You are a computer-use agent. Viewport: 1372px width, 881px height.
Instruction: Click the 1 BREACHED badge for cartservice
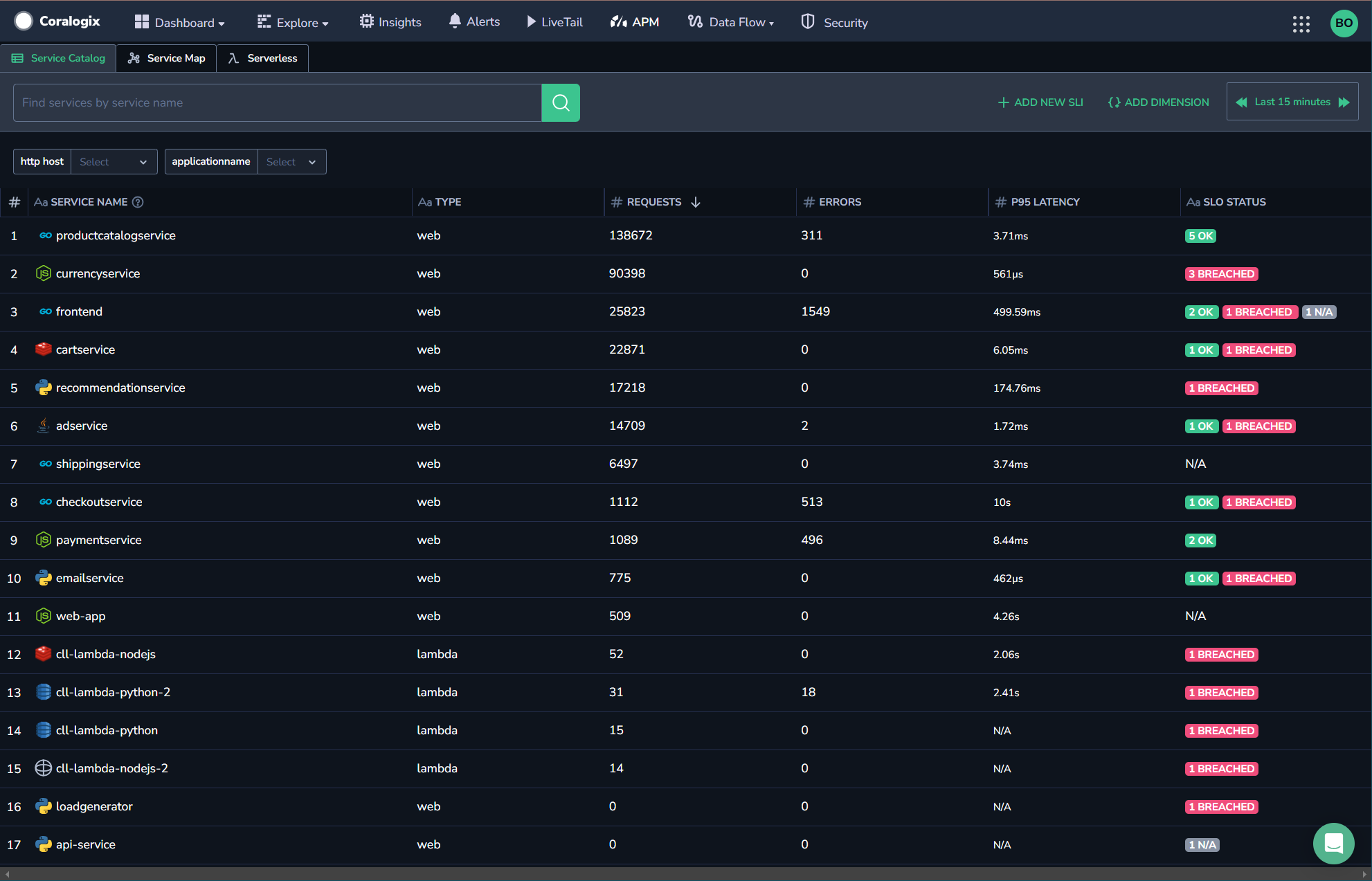(x=1258, y=350)
